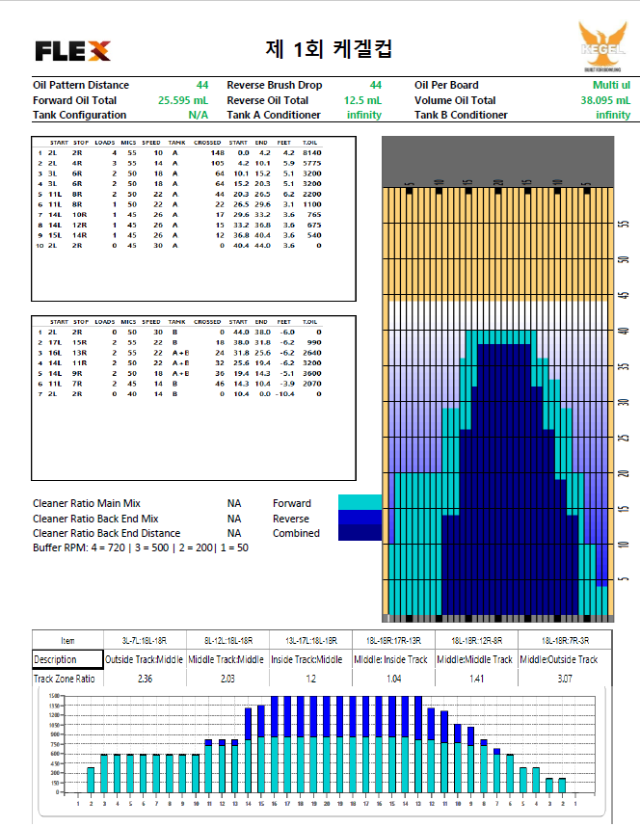Click the Reverse legend color swatch
Screen dimensions: 640x835
360,518
